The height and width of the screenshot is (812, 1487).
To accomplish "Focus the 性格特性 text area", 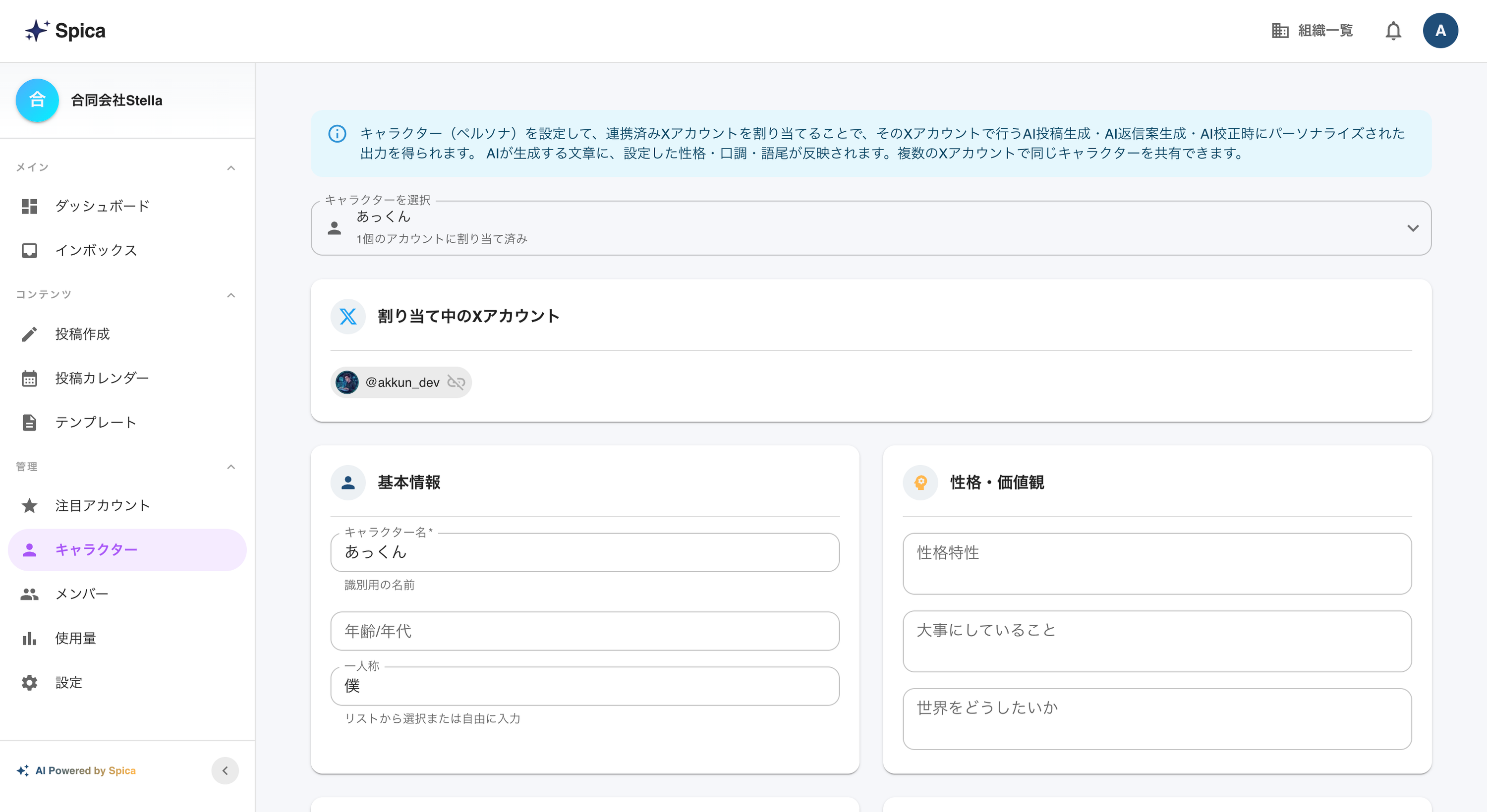I will click(1157, 563).
